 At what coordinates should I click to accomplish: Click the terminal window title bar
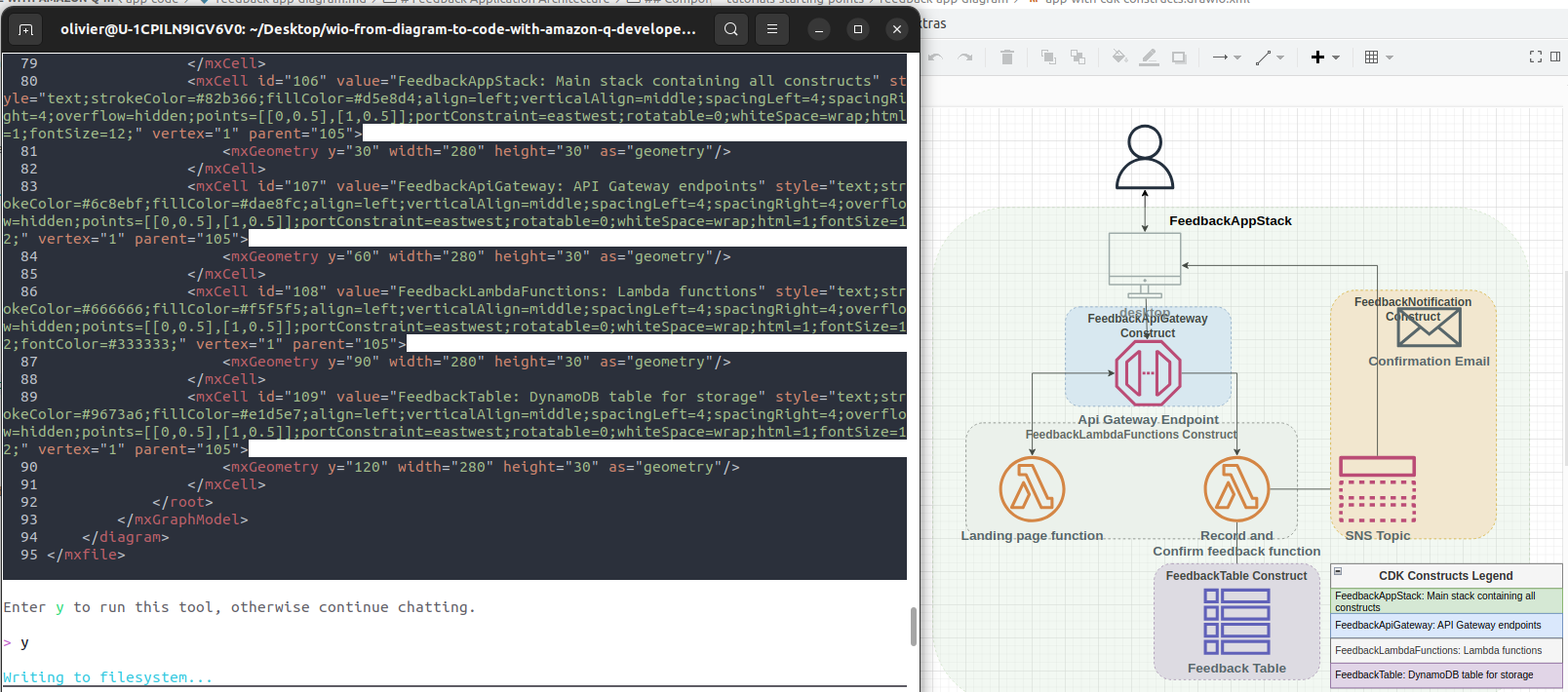pos(378,29)
